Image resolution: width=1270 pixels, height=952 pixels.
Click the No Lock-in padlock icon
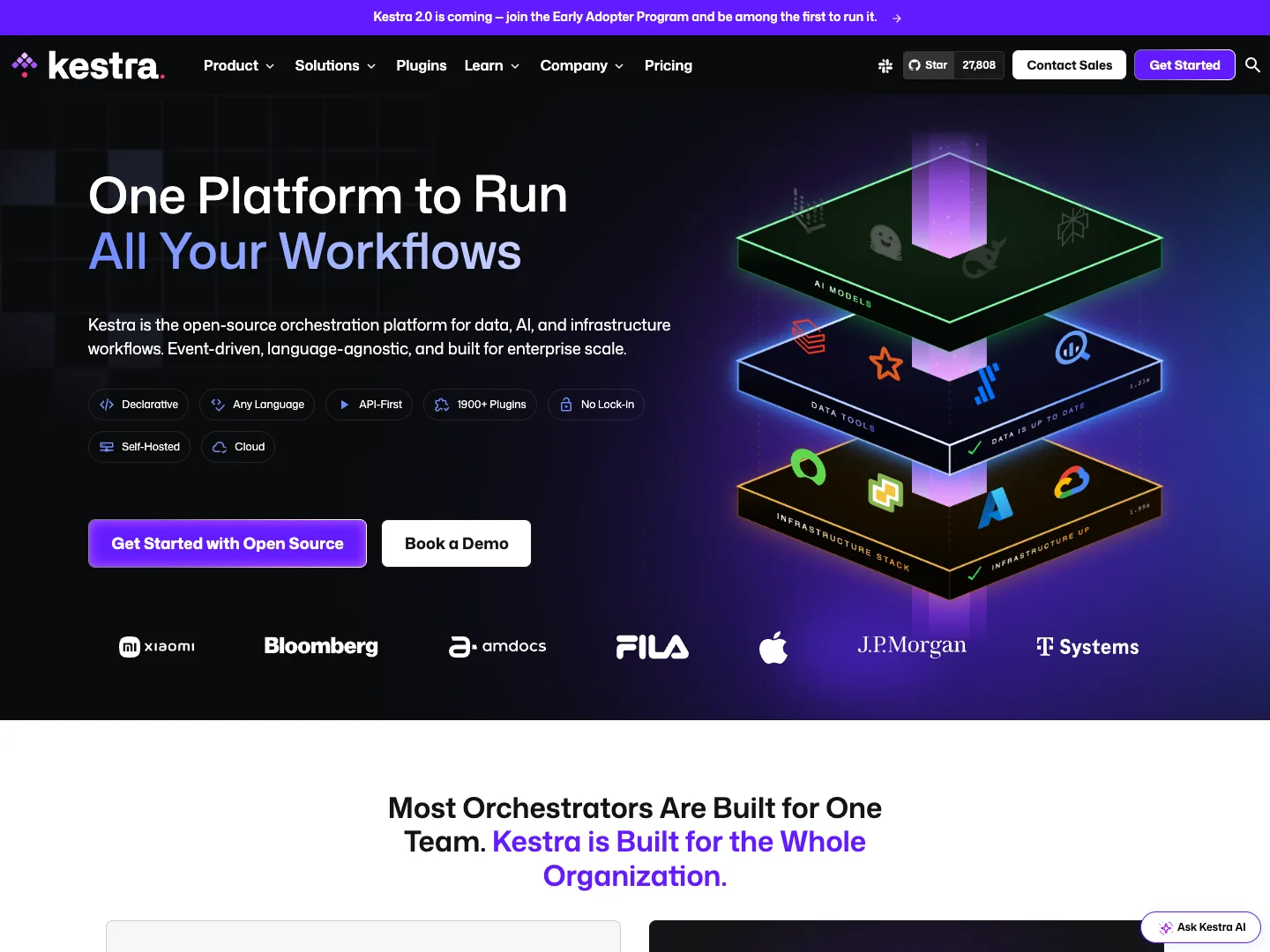click(x=566, y=405)
